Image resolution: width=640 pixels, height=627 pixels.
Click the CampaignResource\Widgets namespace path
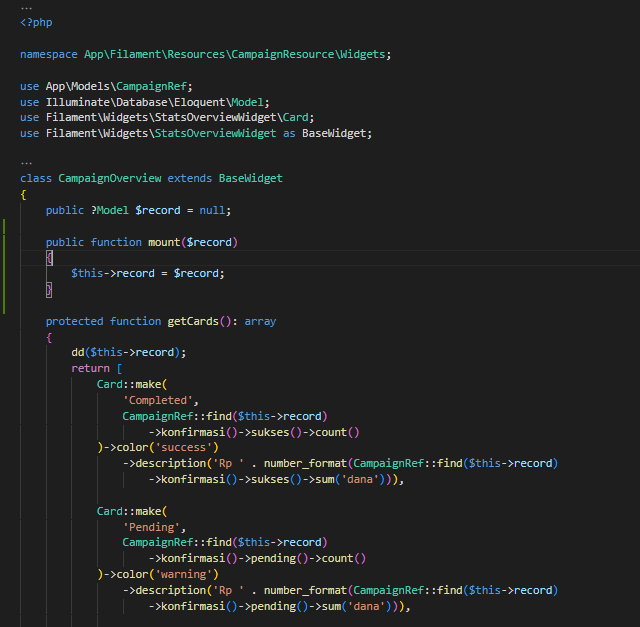coord(308,54)
